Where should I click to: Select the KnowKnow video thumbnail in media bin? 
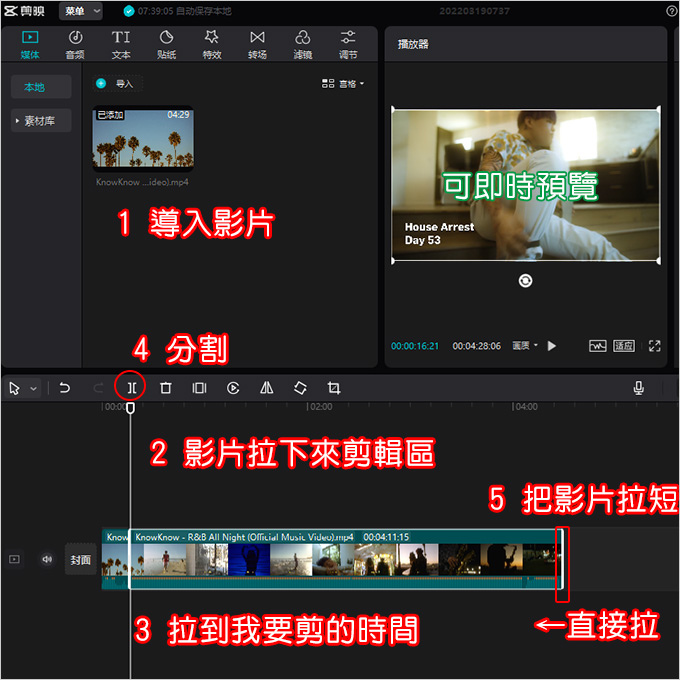click(x=143, y=138)
